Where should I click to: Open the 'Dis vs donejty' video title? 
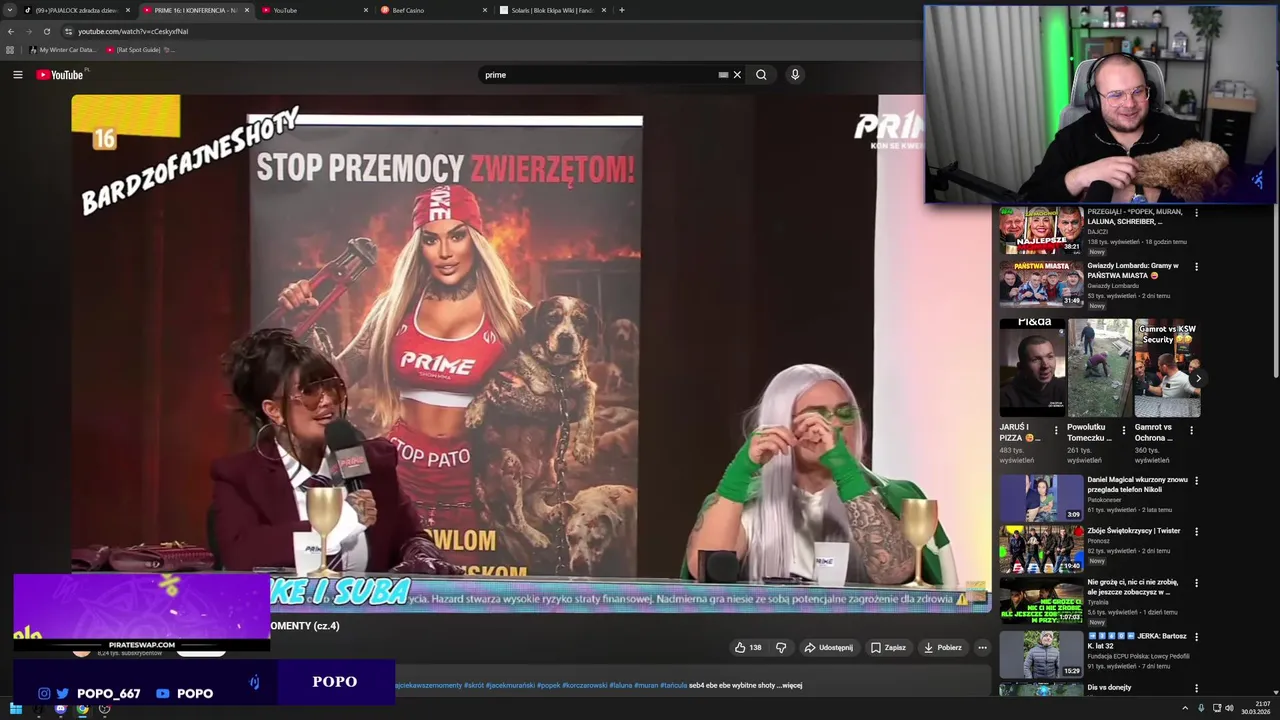point(1109,687)
